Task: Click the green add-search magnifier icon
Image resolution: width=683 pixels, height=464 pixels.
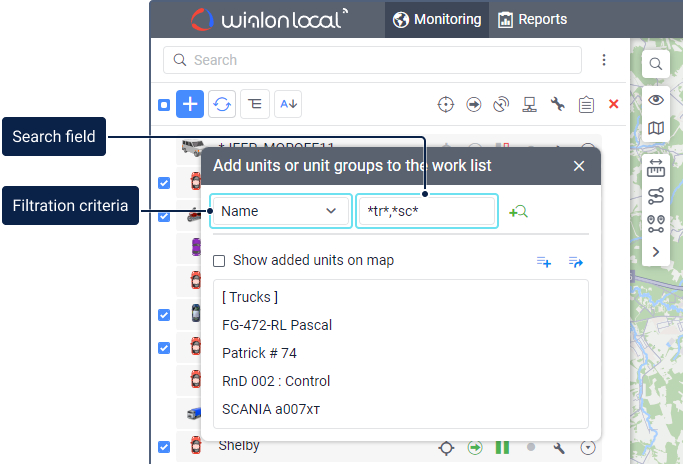Action: coord(518,212)
